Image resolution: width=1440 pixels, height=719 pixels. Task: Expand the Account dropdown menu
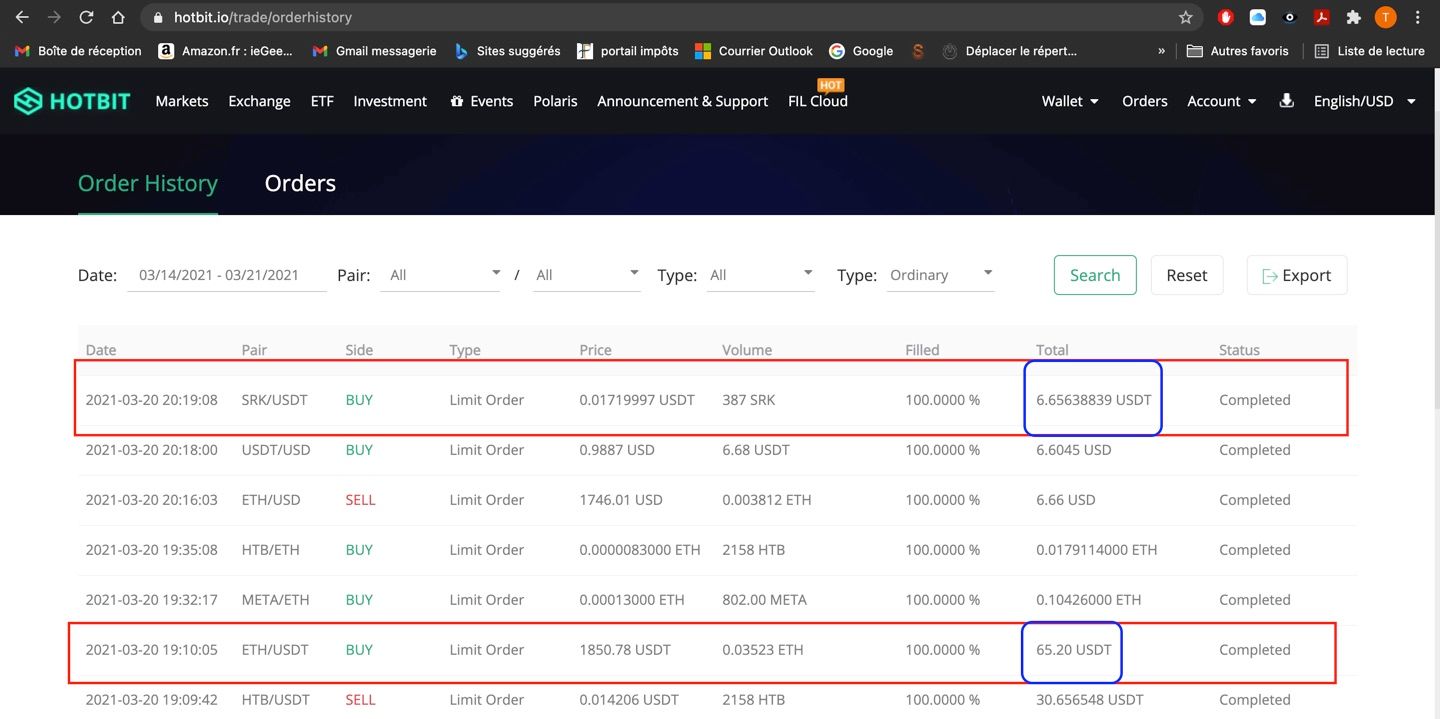[x=1221, y=101]
